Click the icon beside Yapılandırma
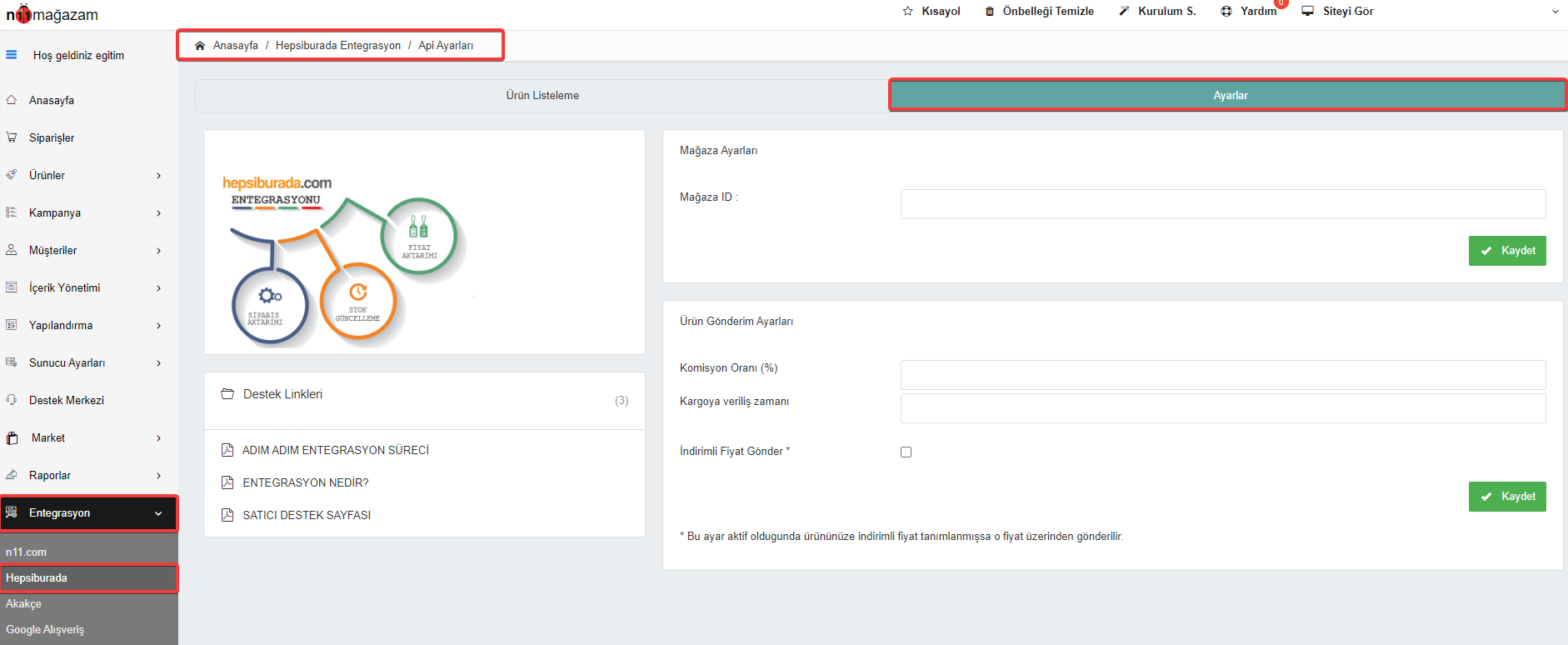The image size is (1568, 645). click(12, 325)
